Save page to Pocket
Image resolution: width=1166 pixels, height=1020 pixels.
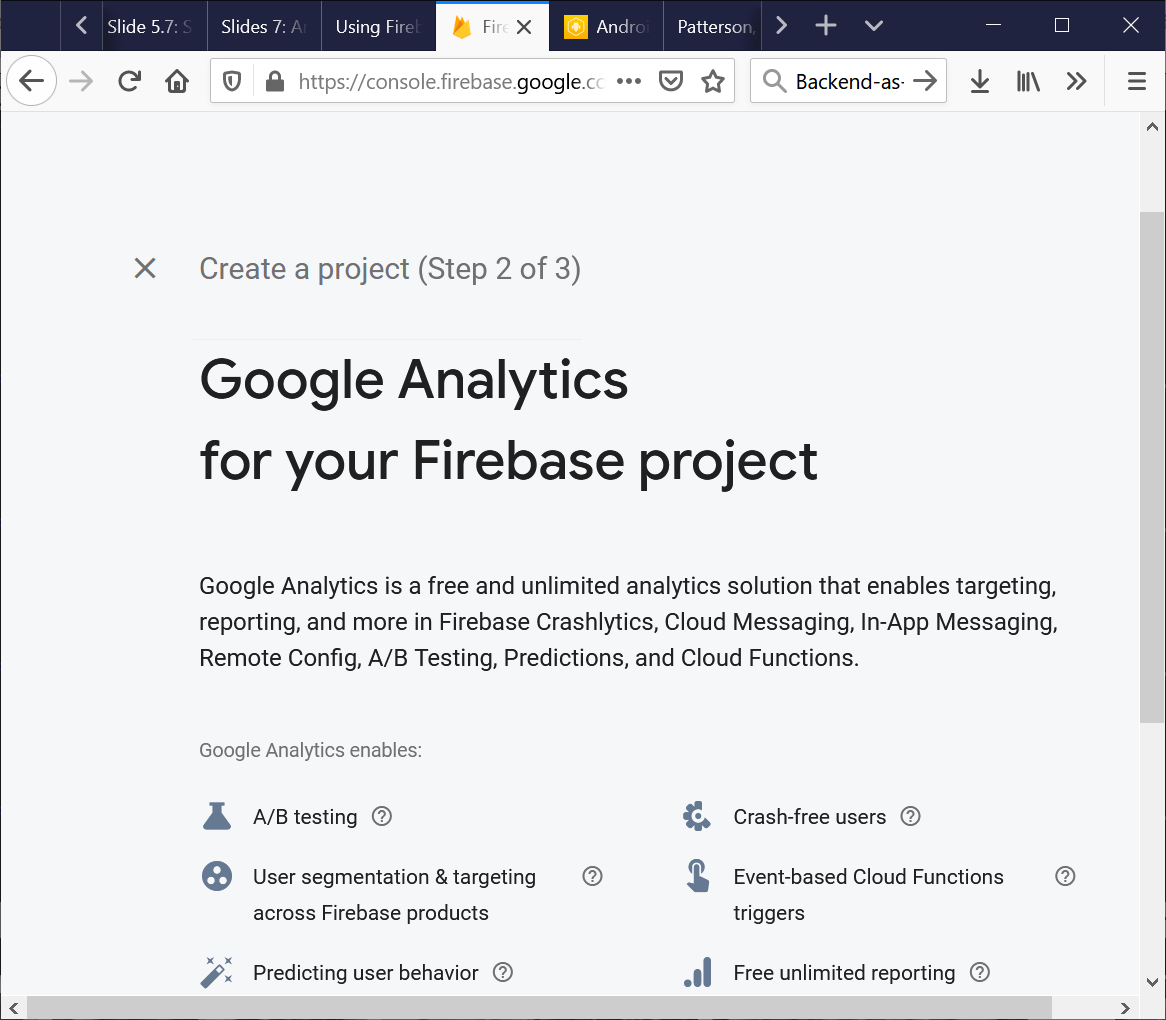point(671,81)
